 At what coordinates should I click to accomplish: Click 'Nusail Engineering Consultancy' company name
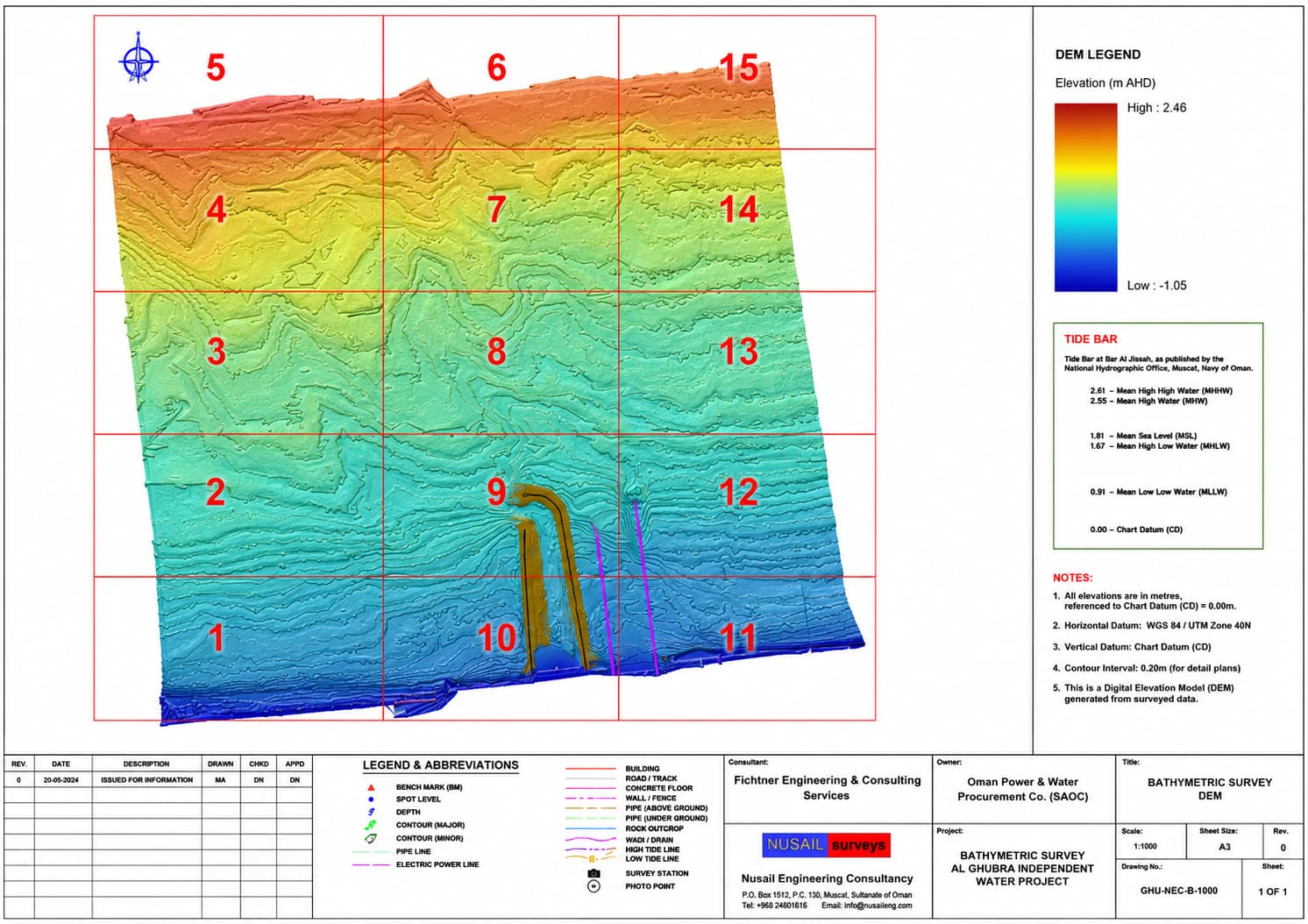[x=827, y=878]
